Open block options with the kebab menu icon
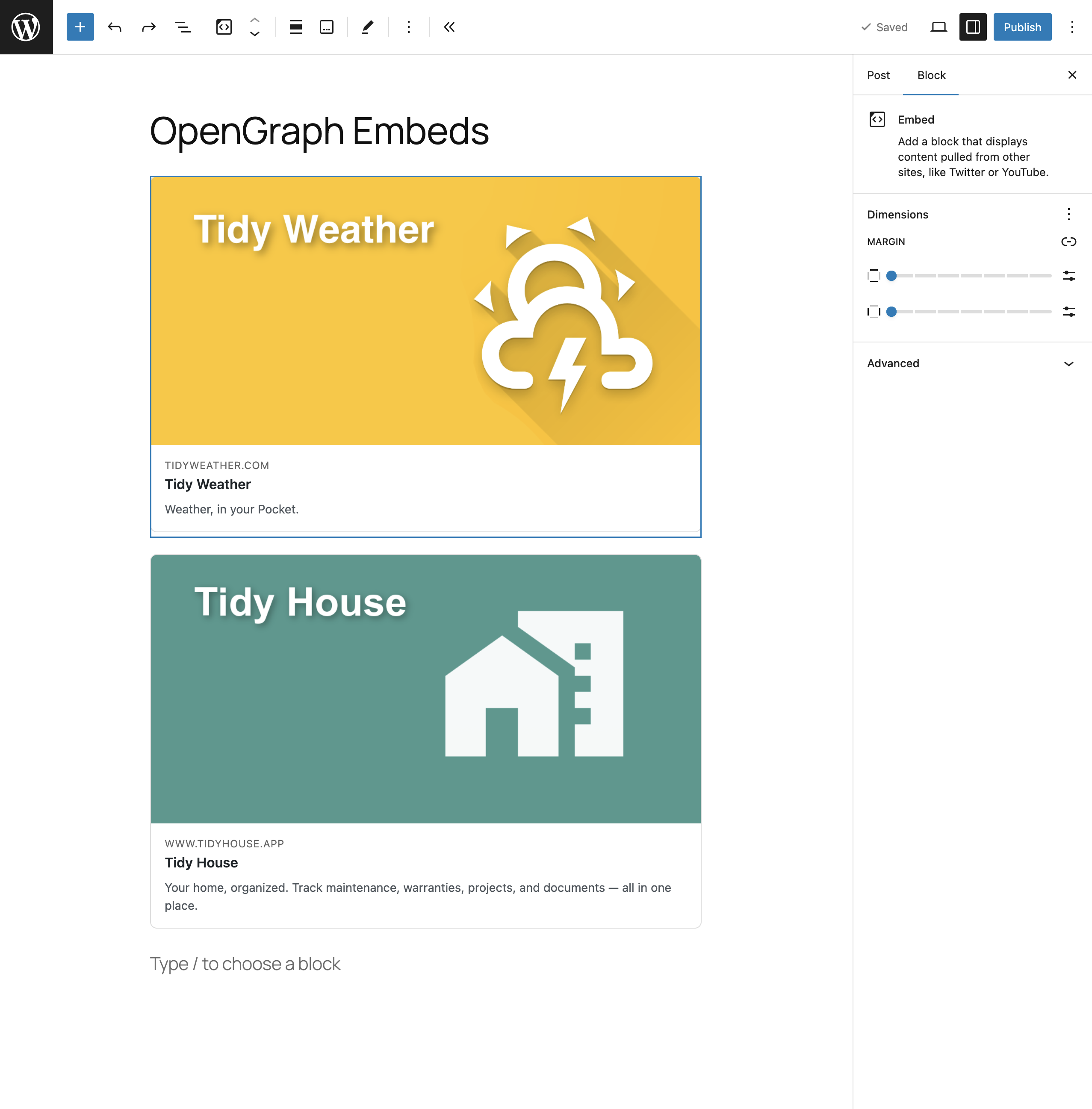The height and width of the screenshot is (1109, 1092). point(408,27)
